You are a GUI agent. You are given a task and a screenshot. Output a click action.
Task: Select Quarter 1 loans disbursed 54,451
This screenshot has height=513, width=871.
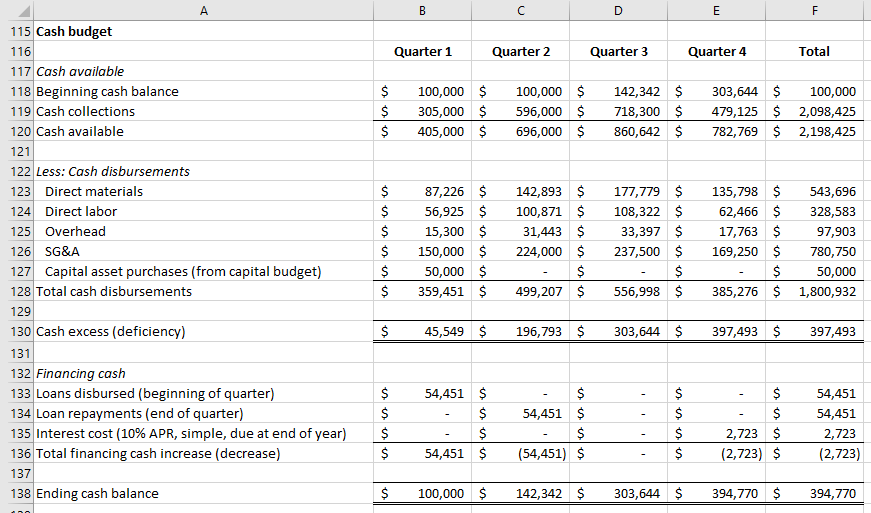[423, 393]
